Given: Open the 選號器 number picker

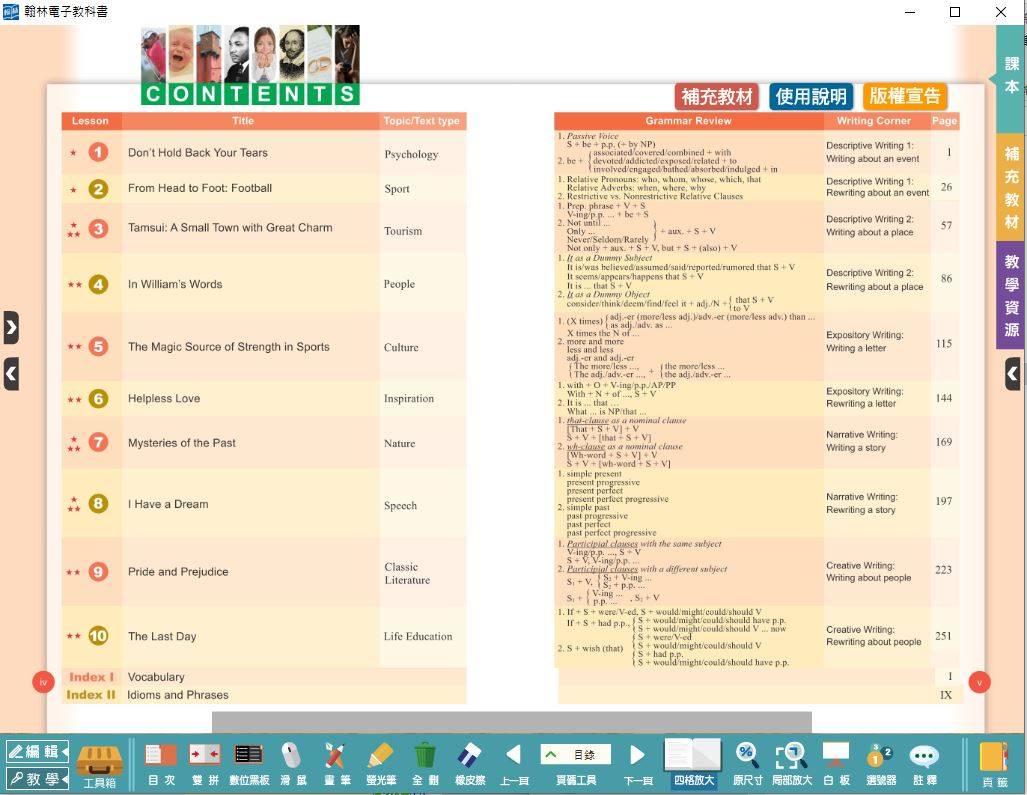Looking at the screenshot, I should coord(880,765).
